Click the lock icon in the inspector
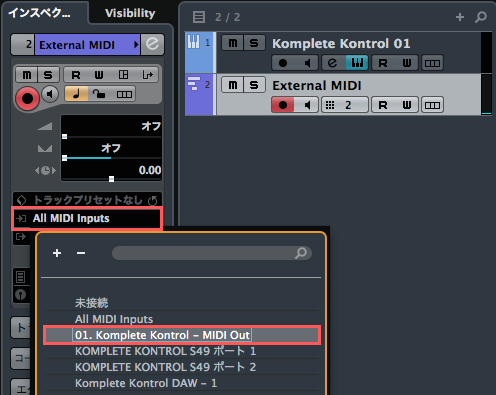The width and height of the screenshot is (496, 395). 99,94
